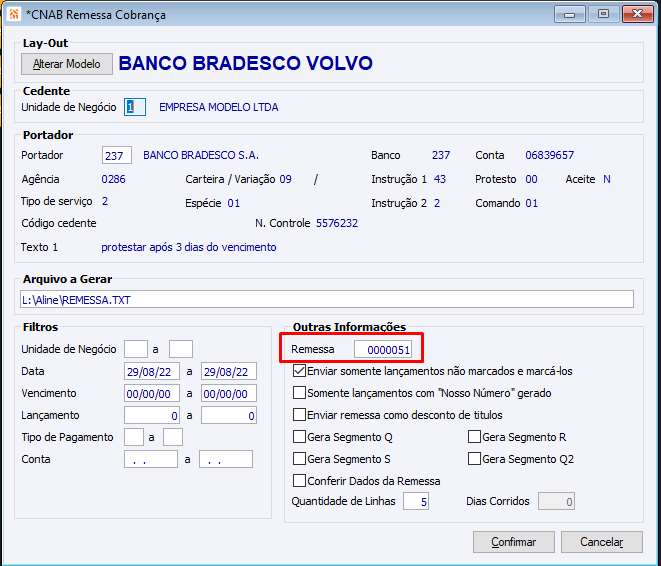Click the Agência value 0286
661x566 pixels.
coord(113,179)
